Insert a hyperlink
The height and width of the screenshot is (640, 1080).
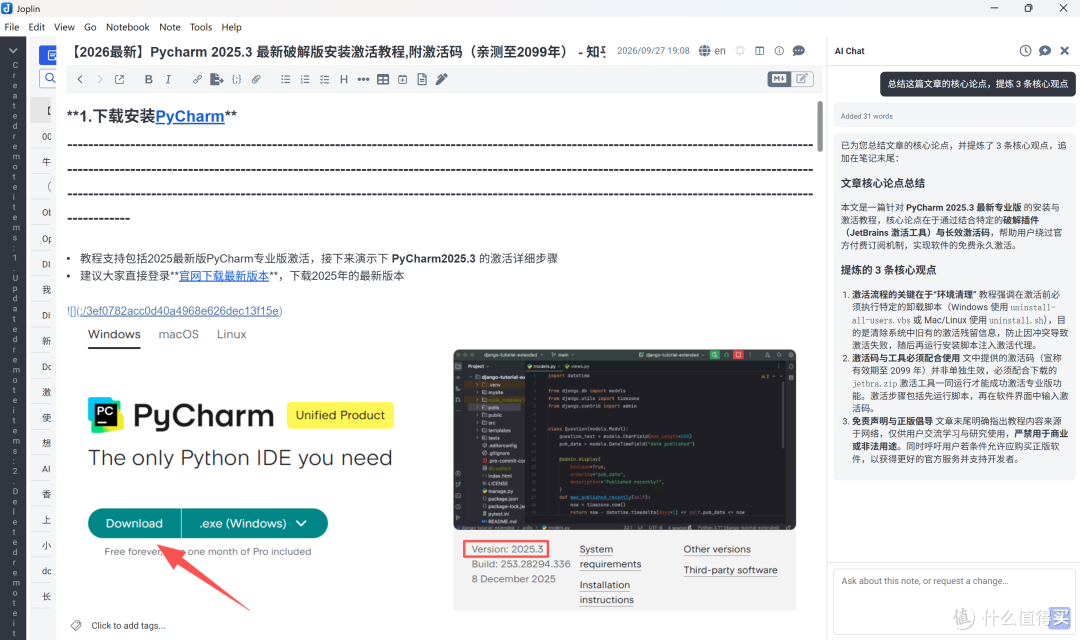coord(197,79)
